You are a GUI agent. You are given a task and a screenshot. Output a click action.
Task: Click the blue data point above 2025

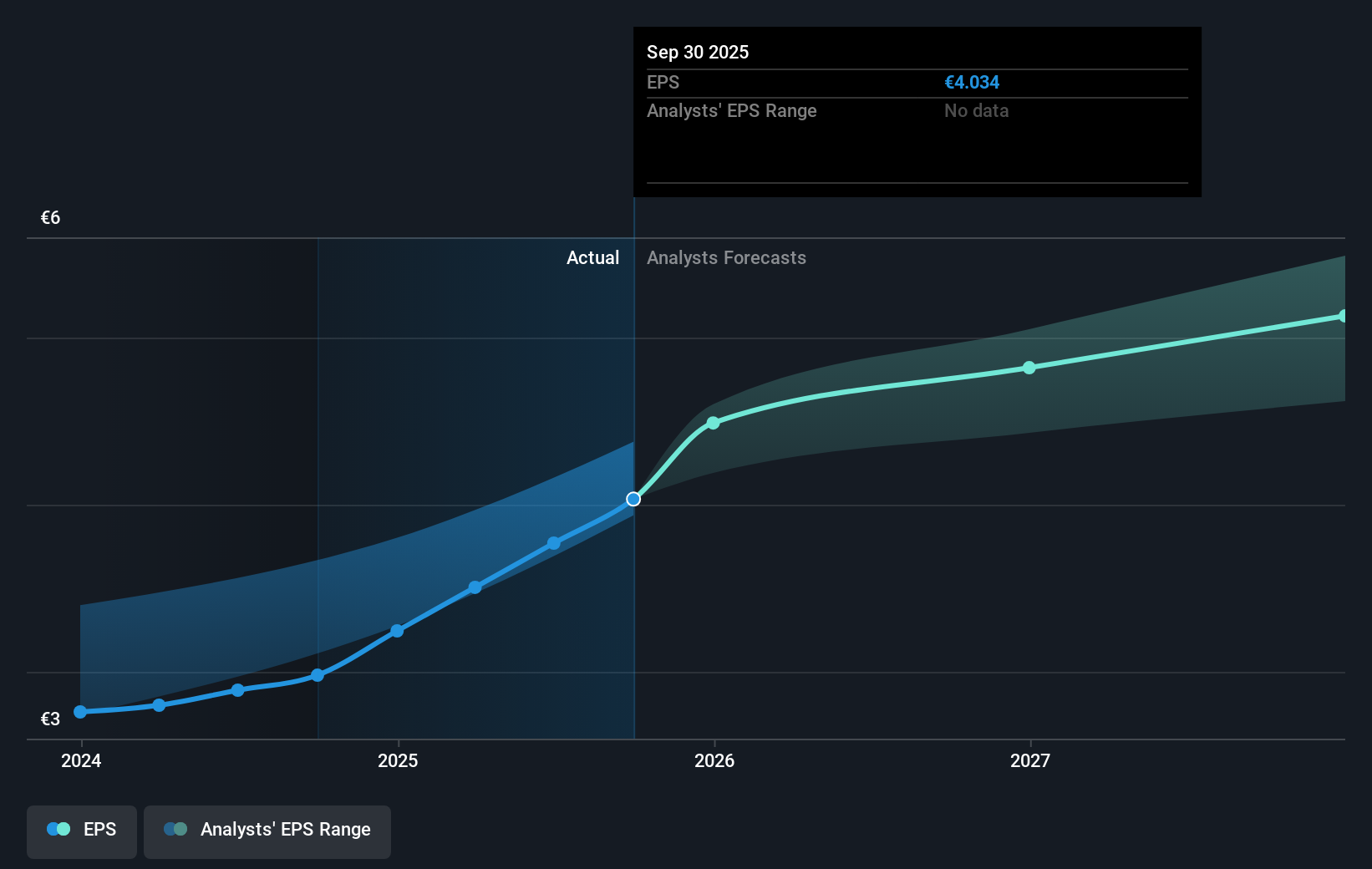click(x=397, y=631)
